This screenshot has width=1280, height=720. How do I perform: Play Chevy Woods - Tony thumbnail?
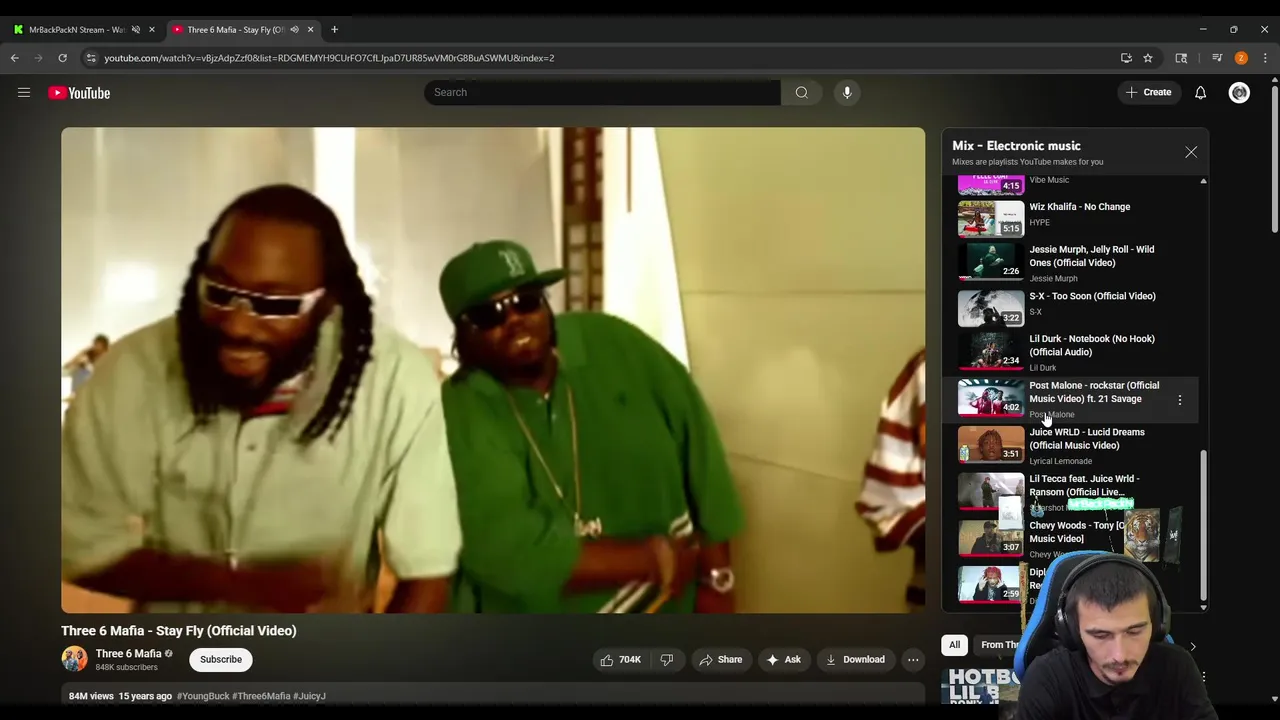click(x=991, y=538)
